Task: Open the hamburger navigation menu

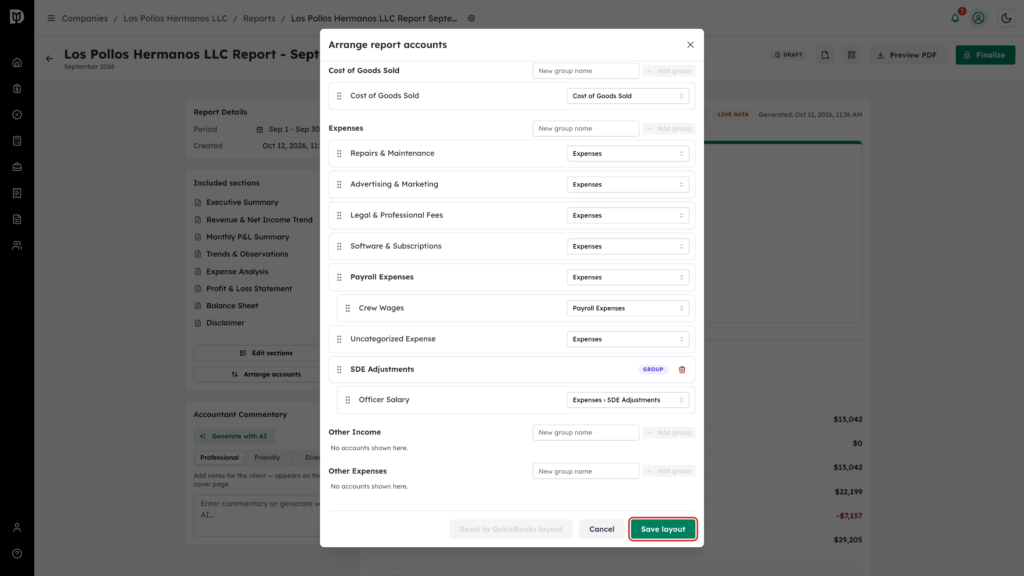Action: [51, 18]
